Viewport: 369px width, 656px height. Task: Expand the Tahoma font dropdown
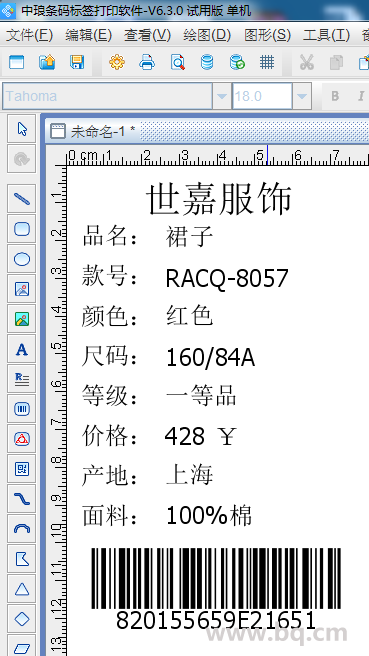(x=222, y=96)
